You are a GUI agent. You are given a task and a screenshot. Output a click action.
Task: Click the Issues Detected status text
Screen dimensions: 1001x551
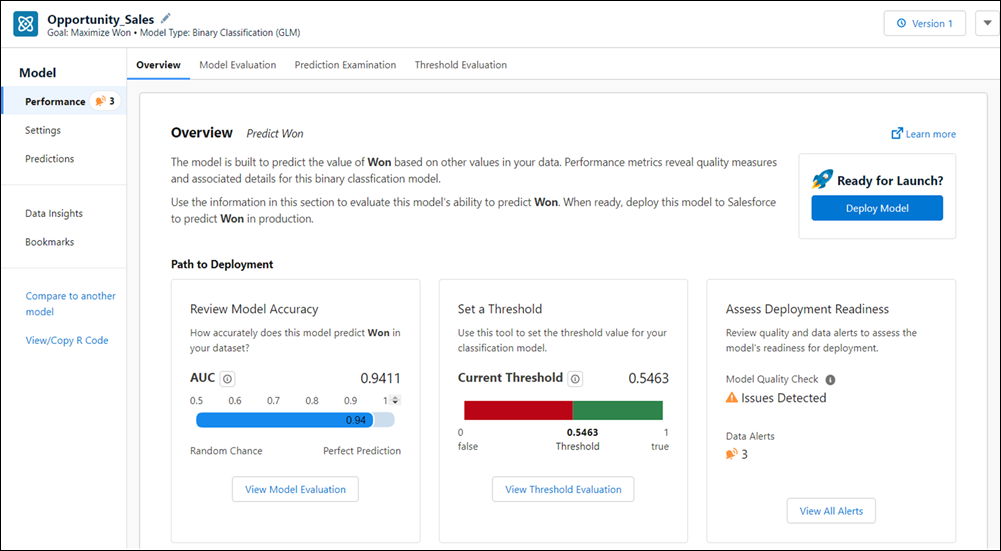click(783, 398)
